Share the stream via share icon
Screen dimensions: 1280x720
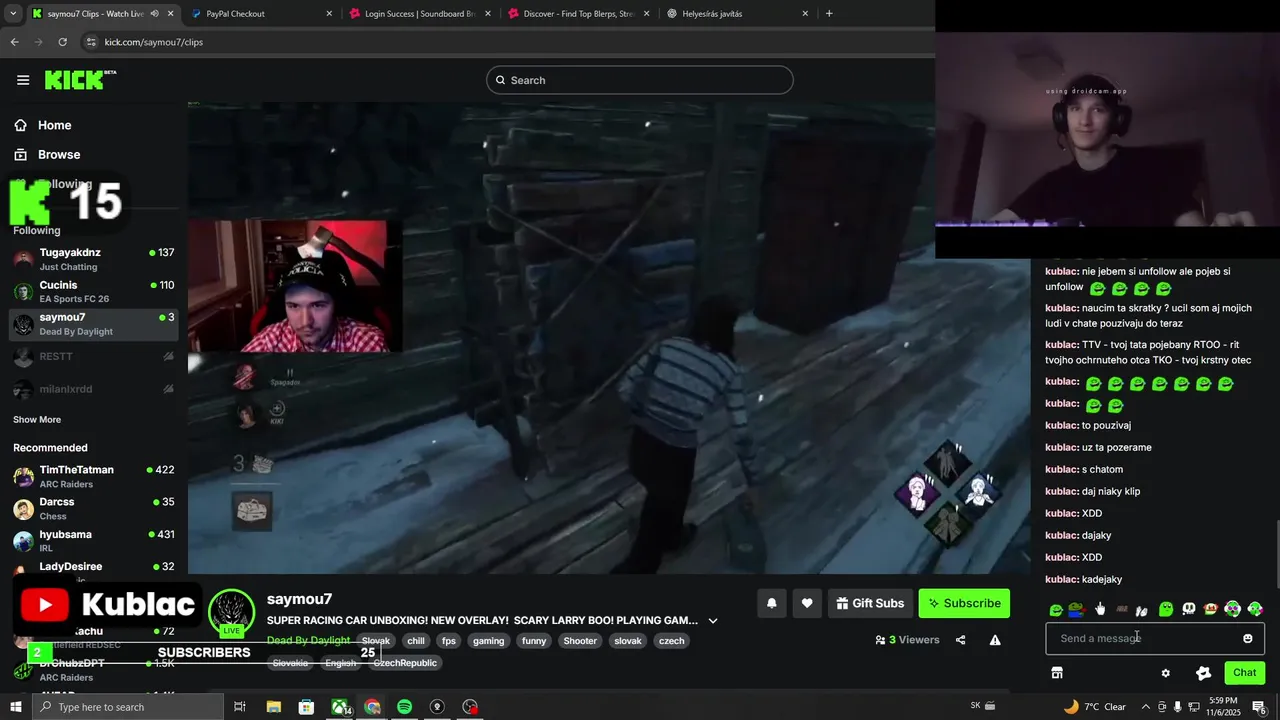tap(960, 640)
